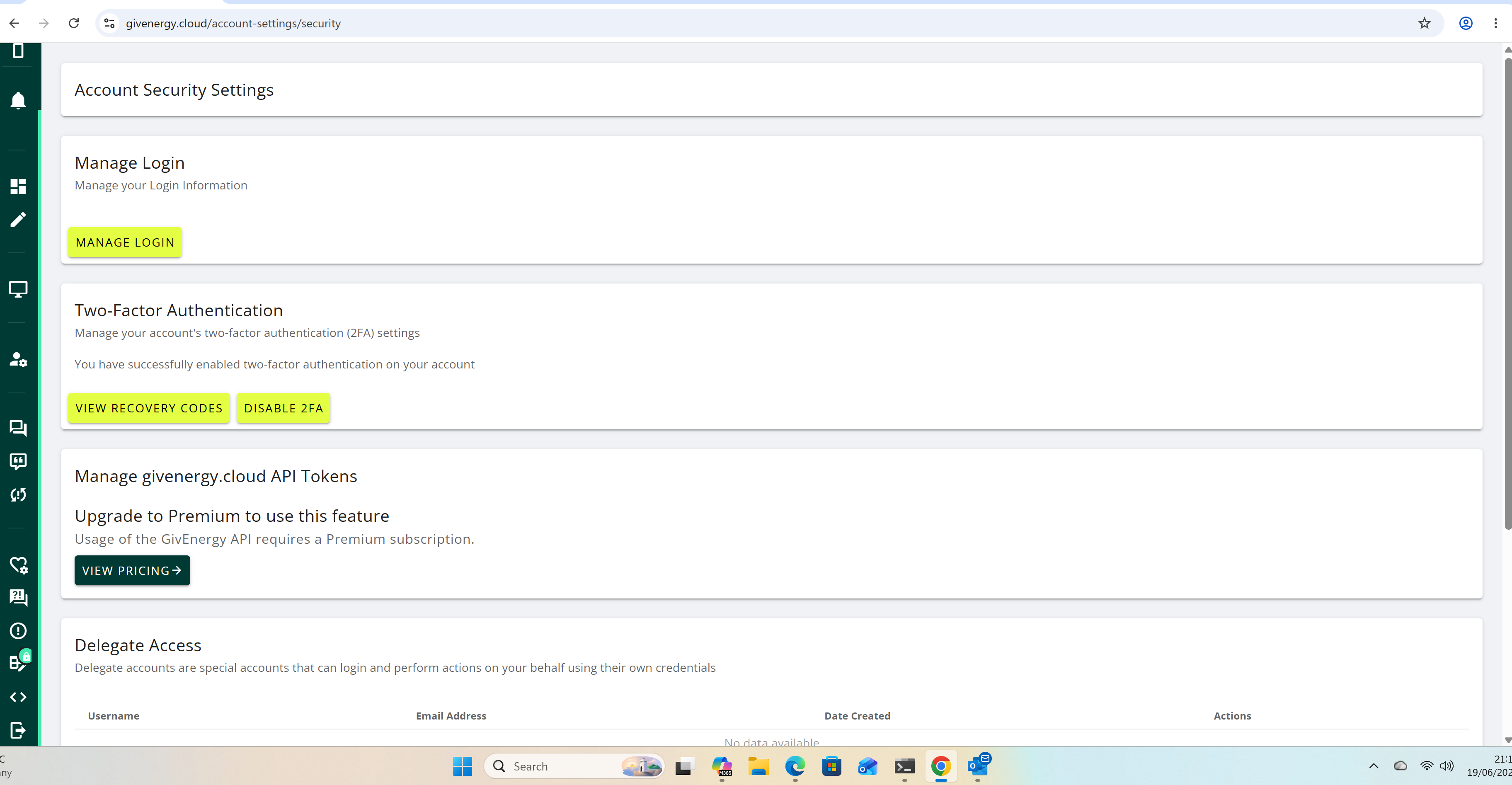
Task: Click the Wi-Fi icon in system tray
Action: 1427,766
